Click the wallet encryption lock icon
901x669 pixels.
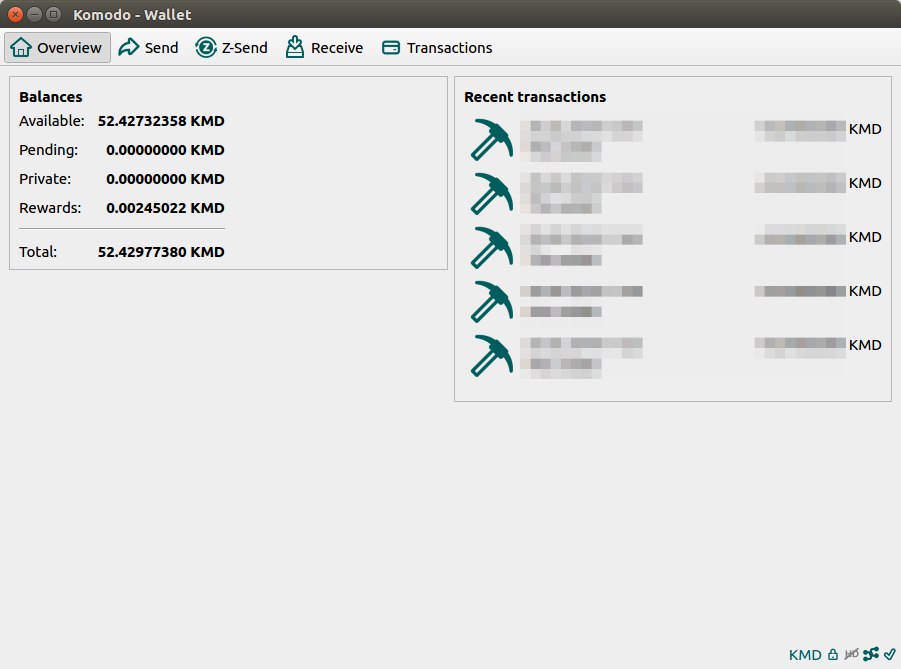pos(833,654)
